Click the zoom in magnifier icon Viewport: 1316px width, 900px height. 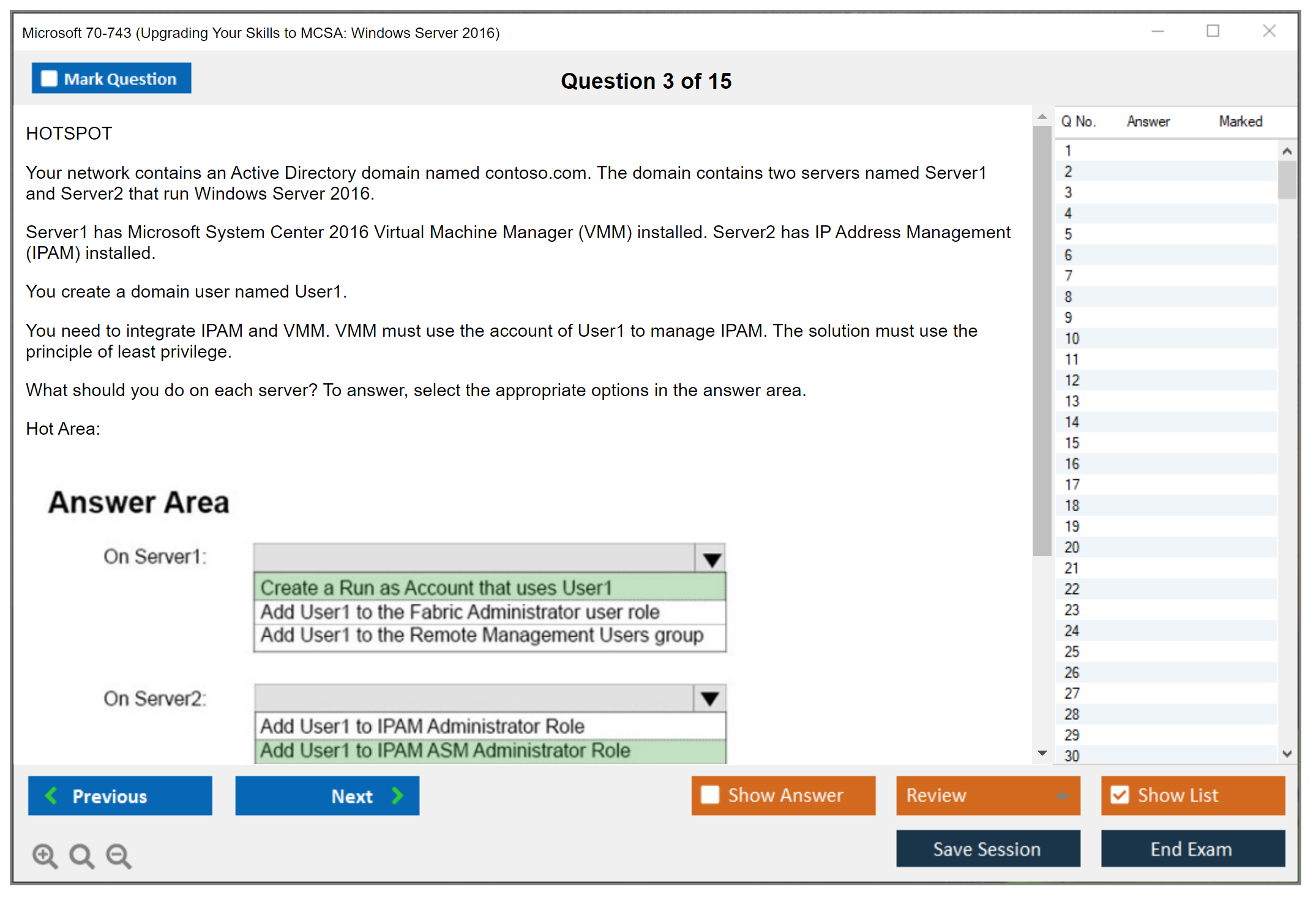click(x=45, y=855)
